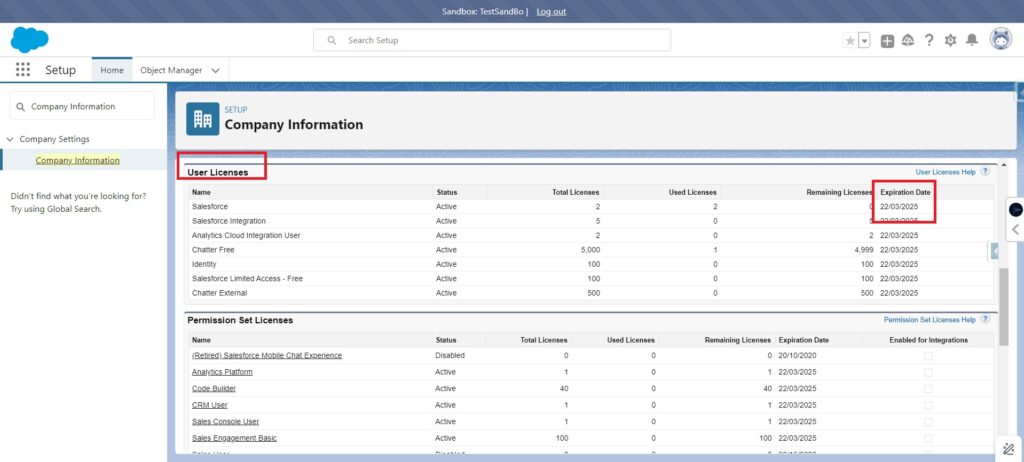Click the Salesforce cloud logo
Viewport: 1024px width, 462px height.
(x=29, y=40)
